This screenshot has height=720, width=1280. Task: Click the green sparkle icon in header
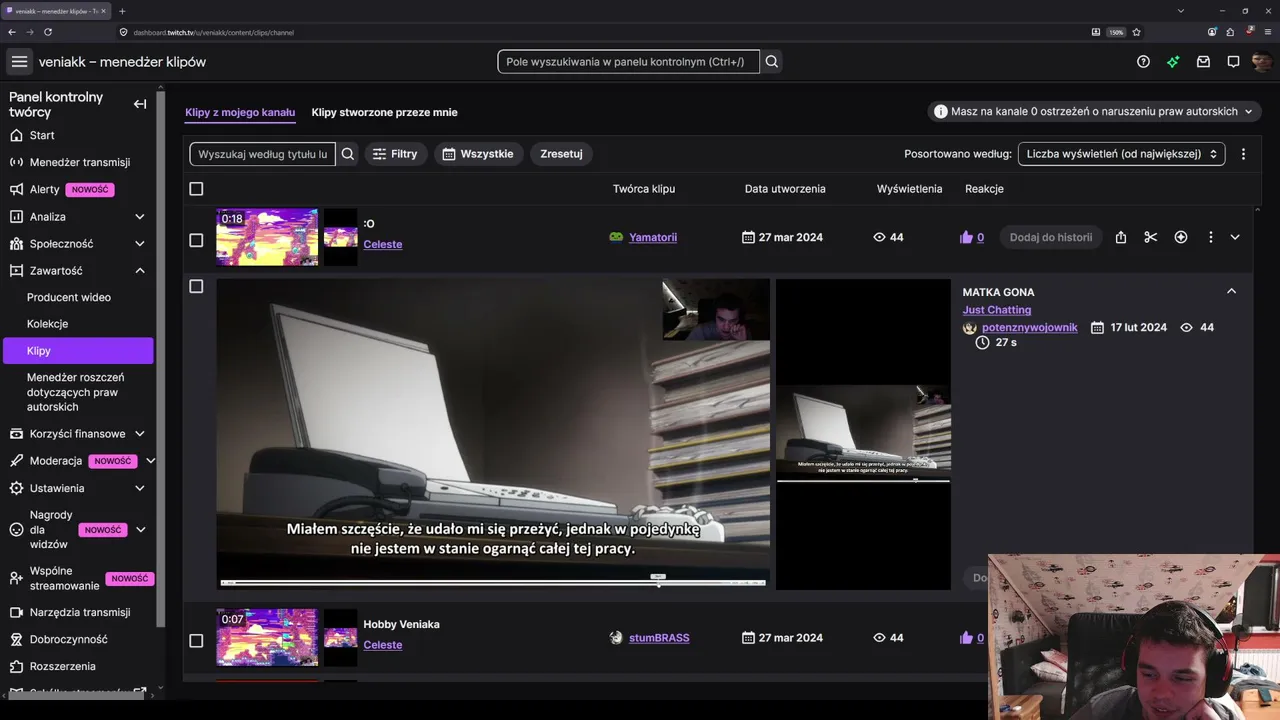coord(1173,62)
